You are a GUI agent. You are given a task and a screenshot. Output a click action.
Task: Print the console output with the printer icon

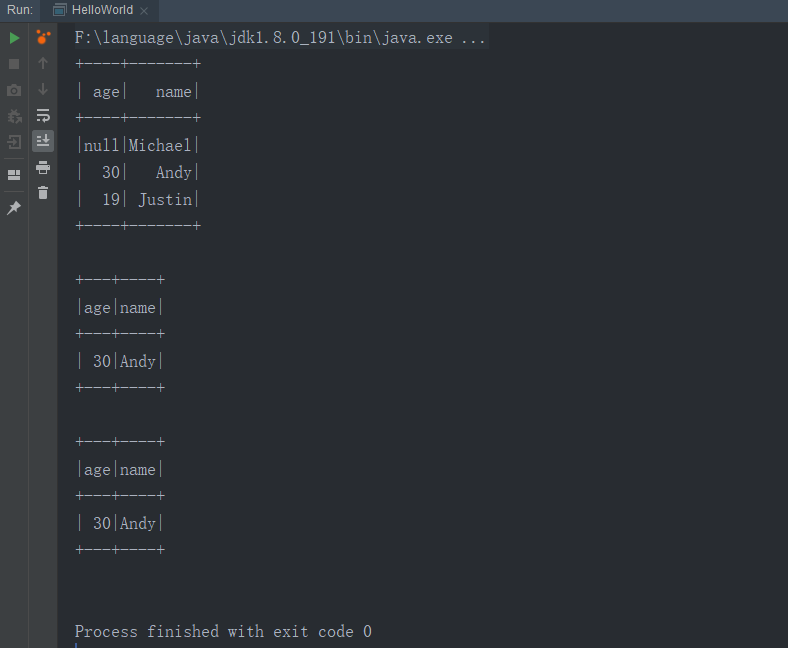coord(43,167)
